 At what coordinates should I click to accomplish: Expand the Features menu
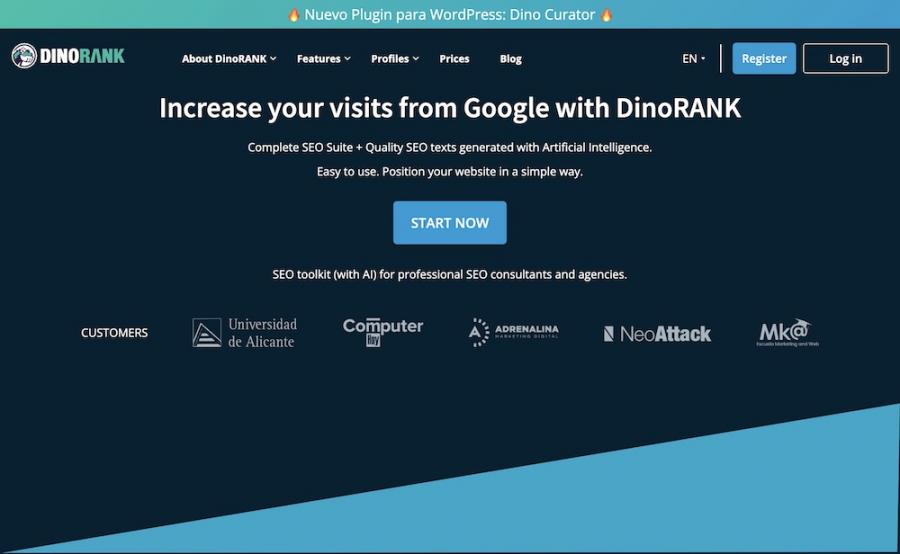click(x=324, y=59)
